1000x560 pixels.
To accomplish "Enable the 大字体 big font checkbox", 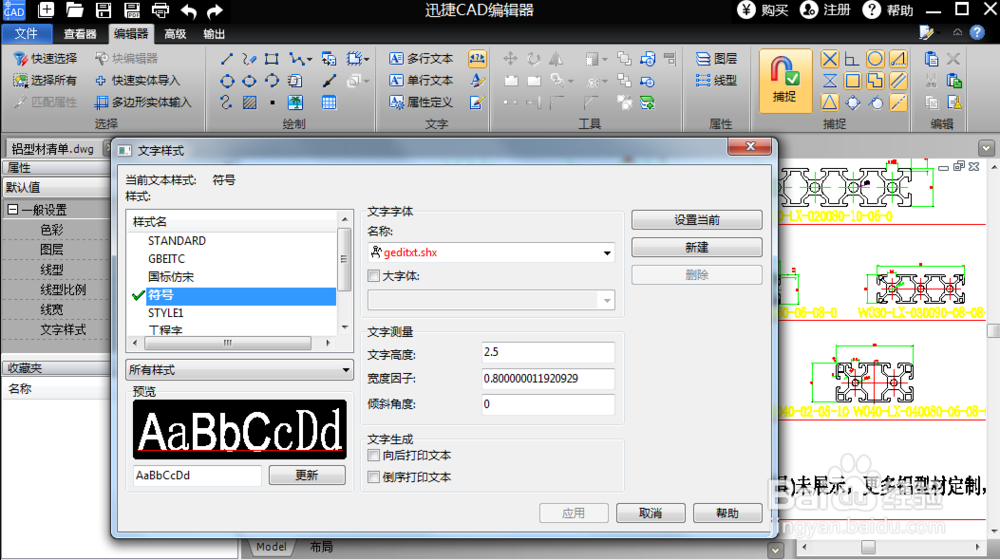I will (374, 276).
